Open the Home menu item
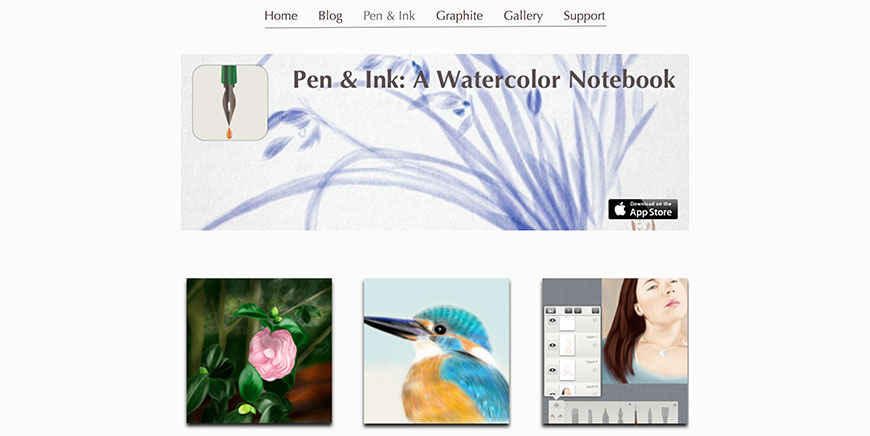Viewport: 870px width, 436px height. click(x=281, y=16)
